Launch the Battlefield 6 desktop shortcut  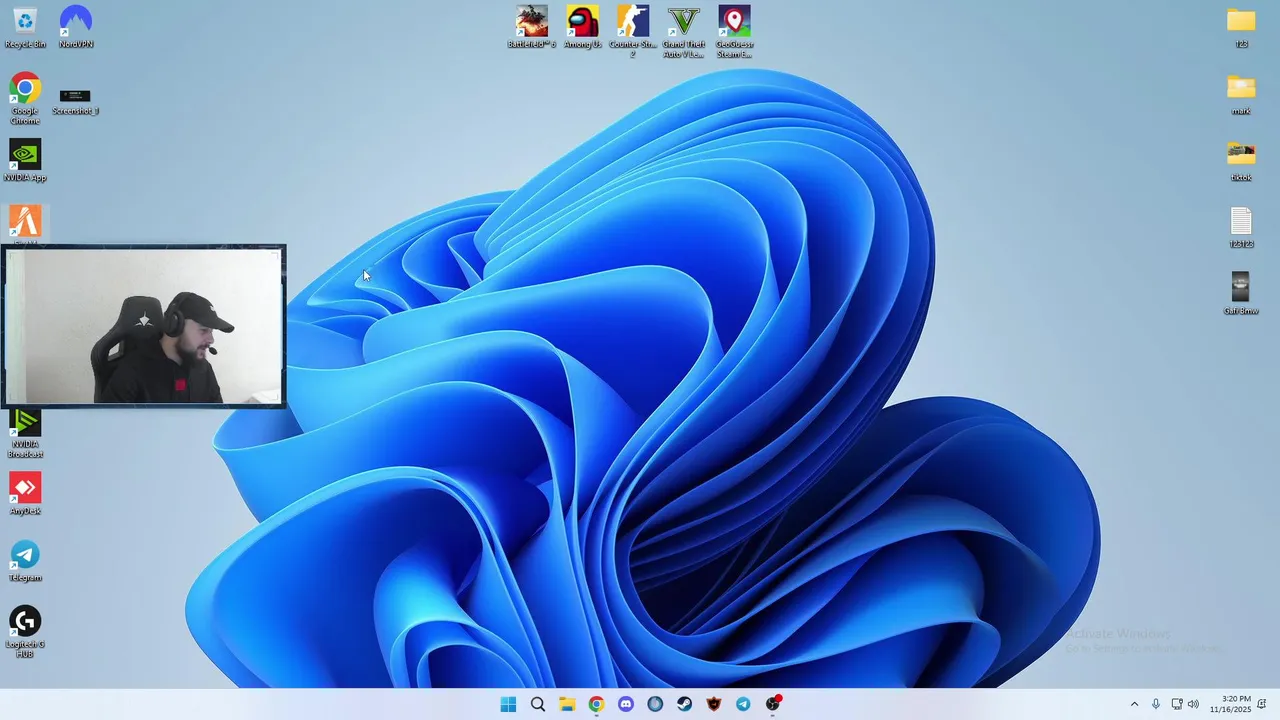tap(531, 28)
